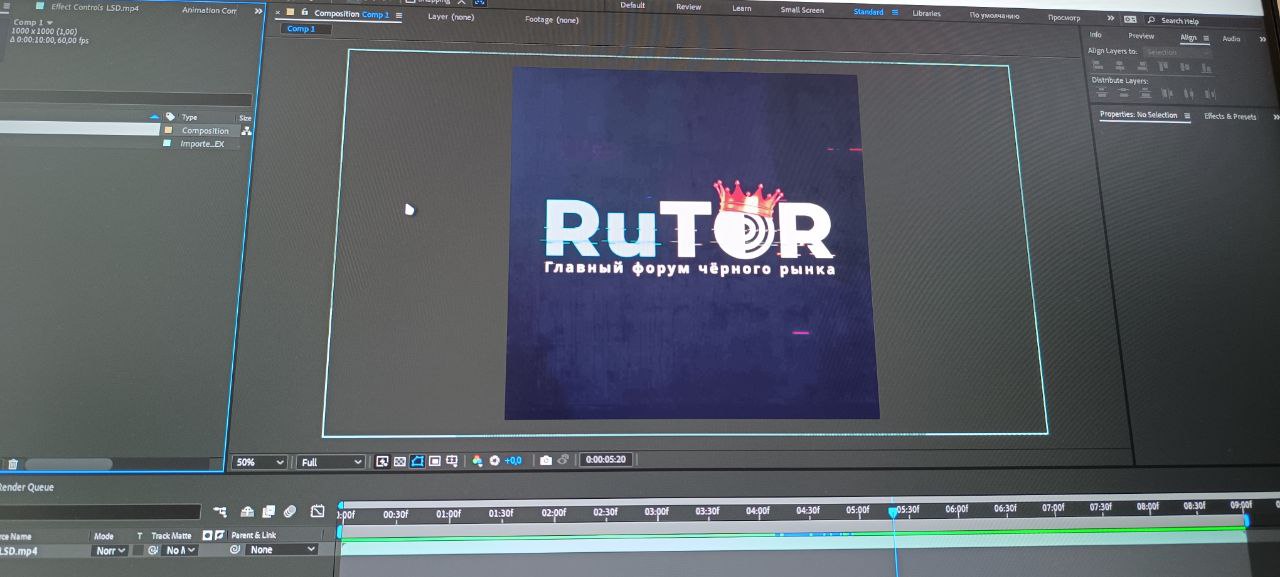Open the Graph Editor icon in timeline
Screen dimensions: 1280x577
pyautogui.click(x=317, y=511)
